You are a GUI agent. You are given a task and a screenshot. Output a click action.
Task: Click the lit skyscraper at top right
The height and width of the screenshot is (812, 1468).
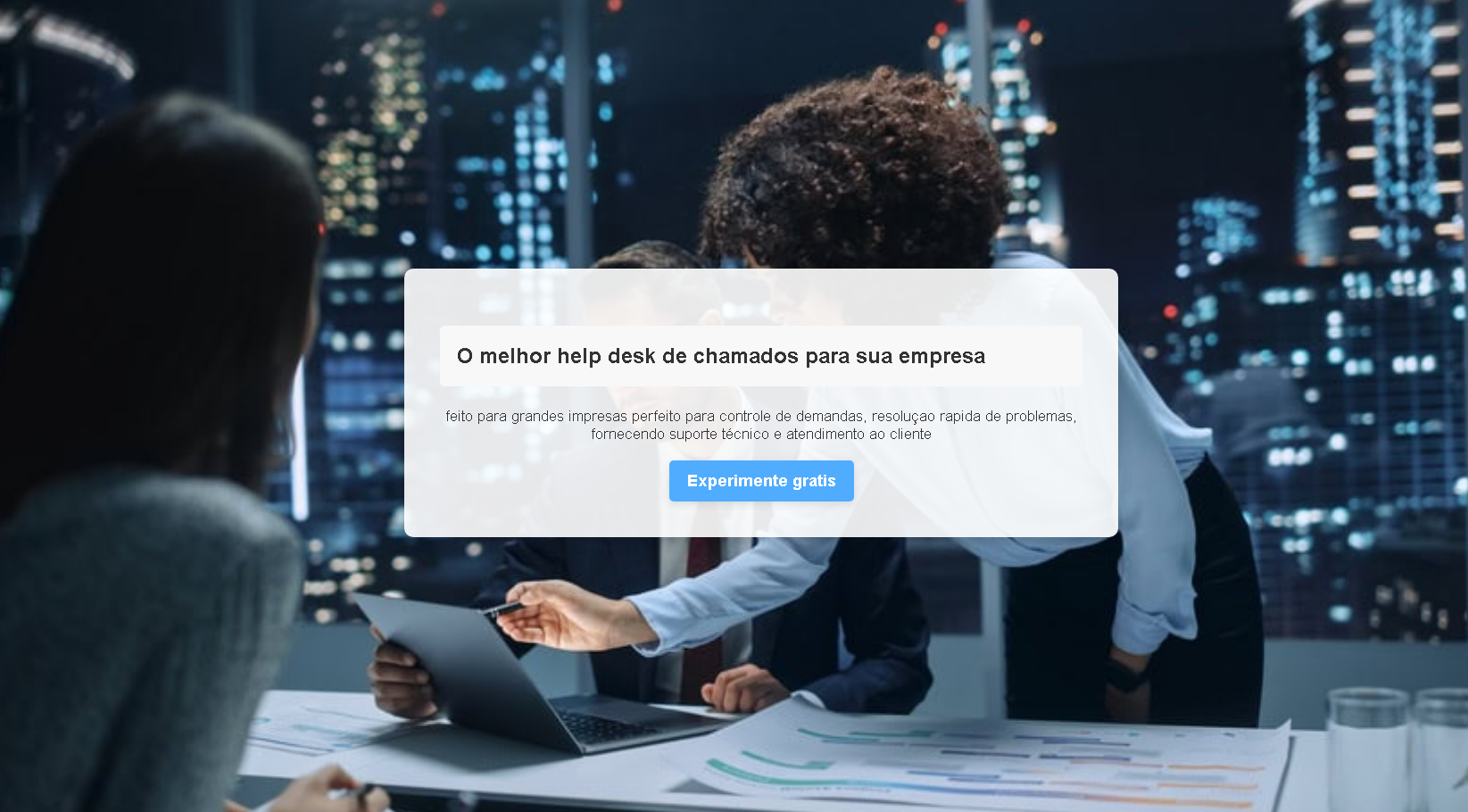(1379, 134)
